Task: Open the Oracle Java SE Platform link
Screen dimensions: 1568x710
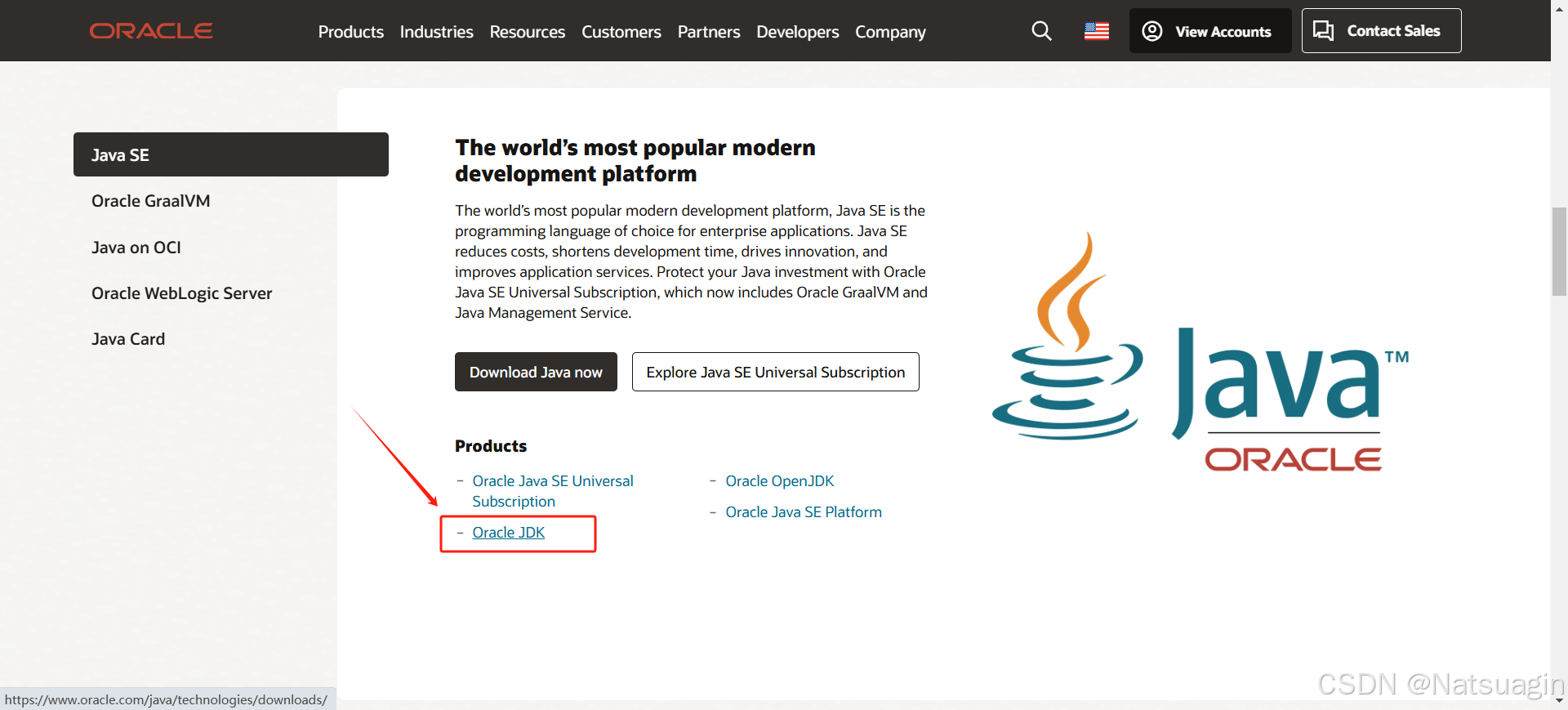Action: pos(804,512)
